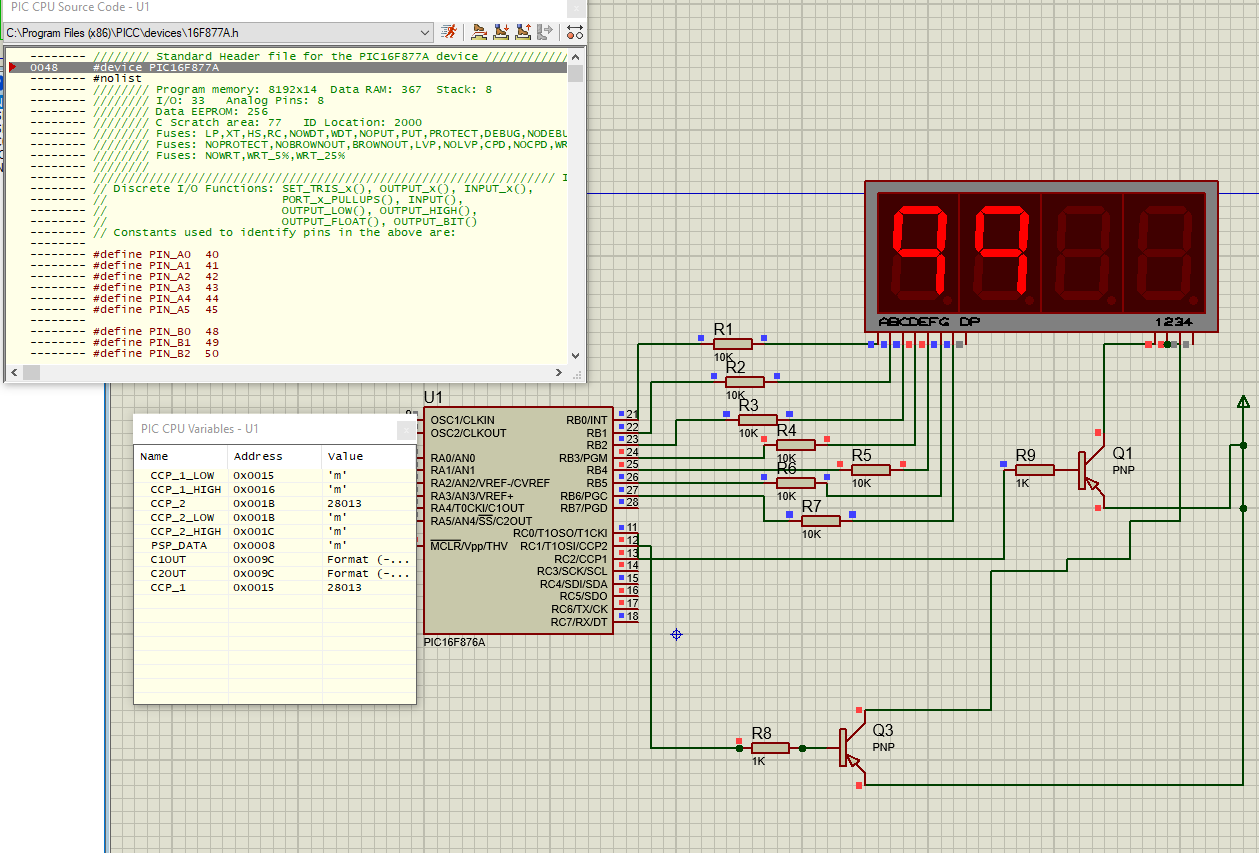Select the CCP_1_HIGH variable row
1259x853 pixels.
[x=275, y=489]
